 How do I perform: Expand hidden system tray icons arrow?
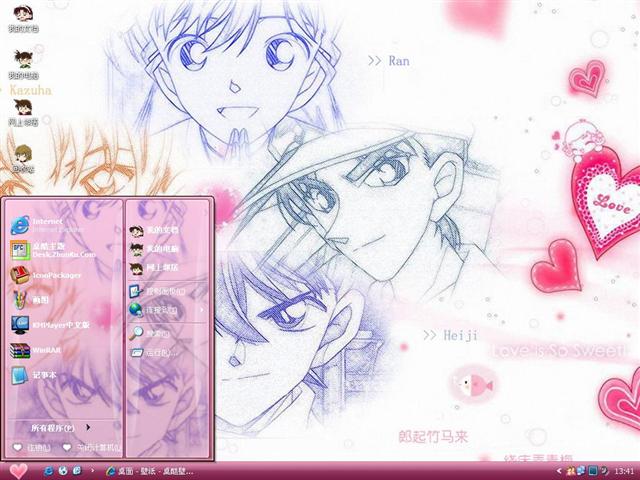pyautogui.click(x=559, y=471)
